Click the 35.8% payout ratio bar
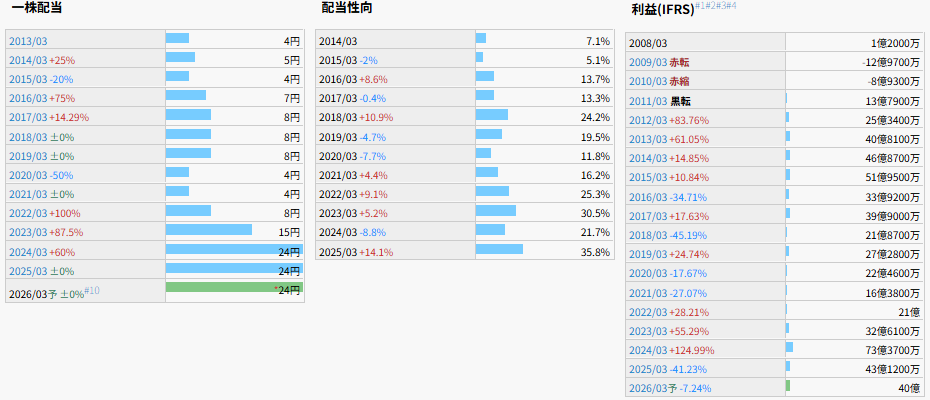 499,250
